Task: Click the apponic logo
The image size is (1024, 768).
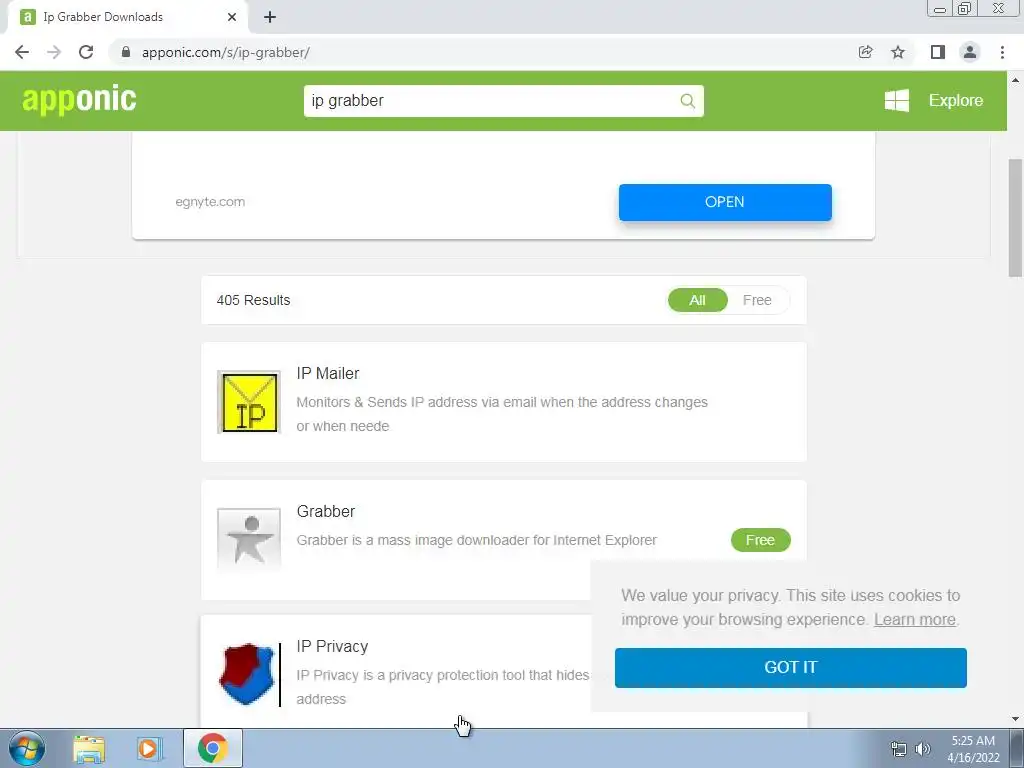Action: (x=79, y=100)
